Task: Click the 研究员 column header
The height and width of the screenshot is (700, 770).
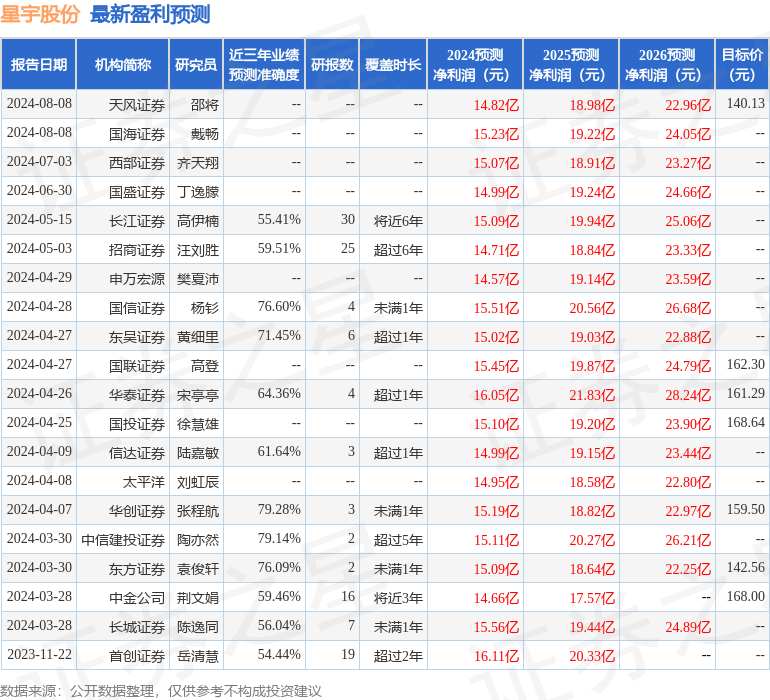Action: 196,65
